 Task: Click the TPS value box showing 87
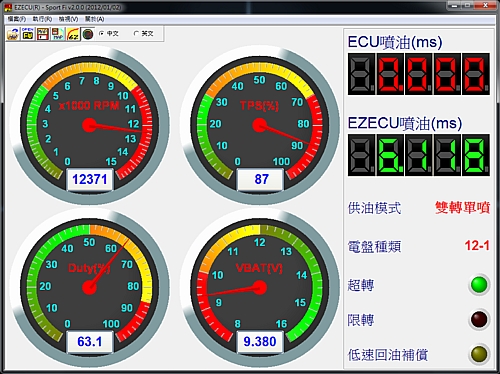(260, 180)
